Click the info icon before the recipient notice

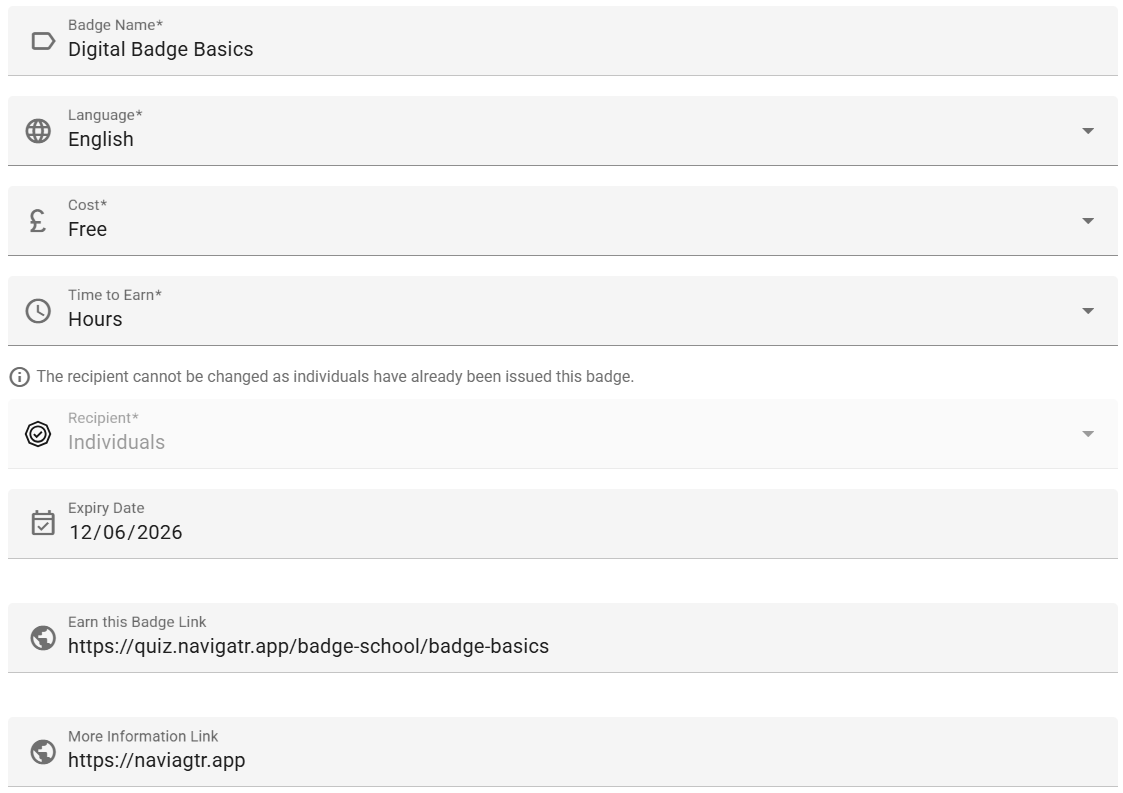pyautogui.click(x=19, y=377)
